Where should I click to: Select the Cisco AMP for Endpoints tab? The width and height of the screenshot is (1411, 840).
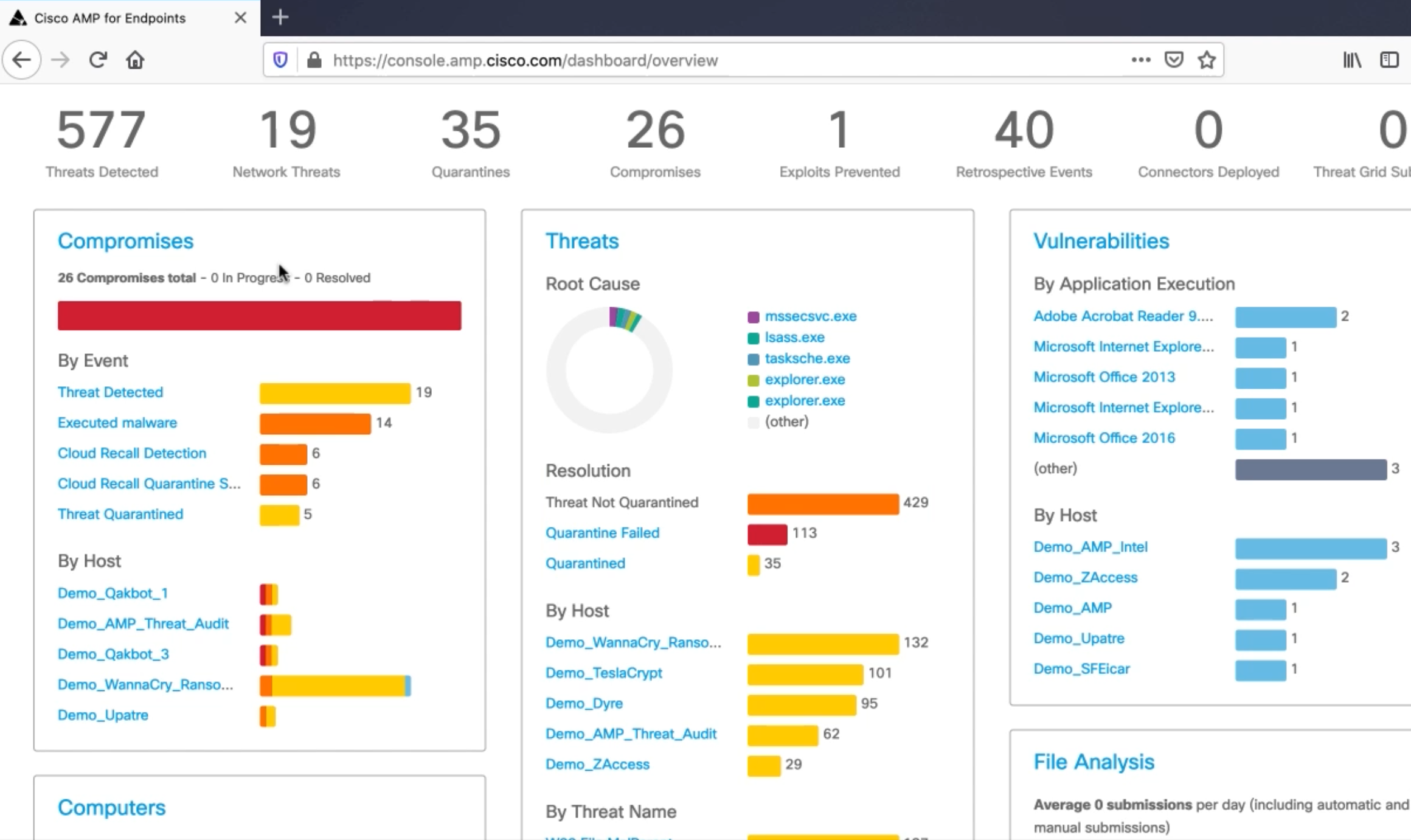pos(130,18)
